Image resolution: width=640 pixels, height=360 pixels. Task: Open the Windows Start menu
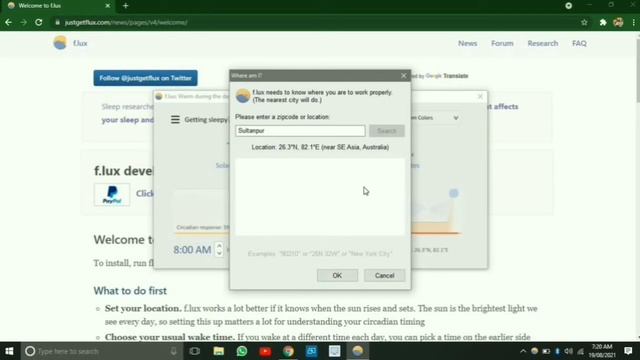[x=9, y=351]
